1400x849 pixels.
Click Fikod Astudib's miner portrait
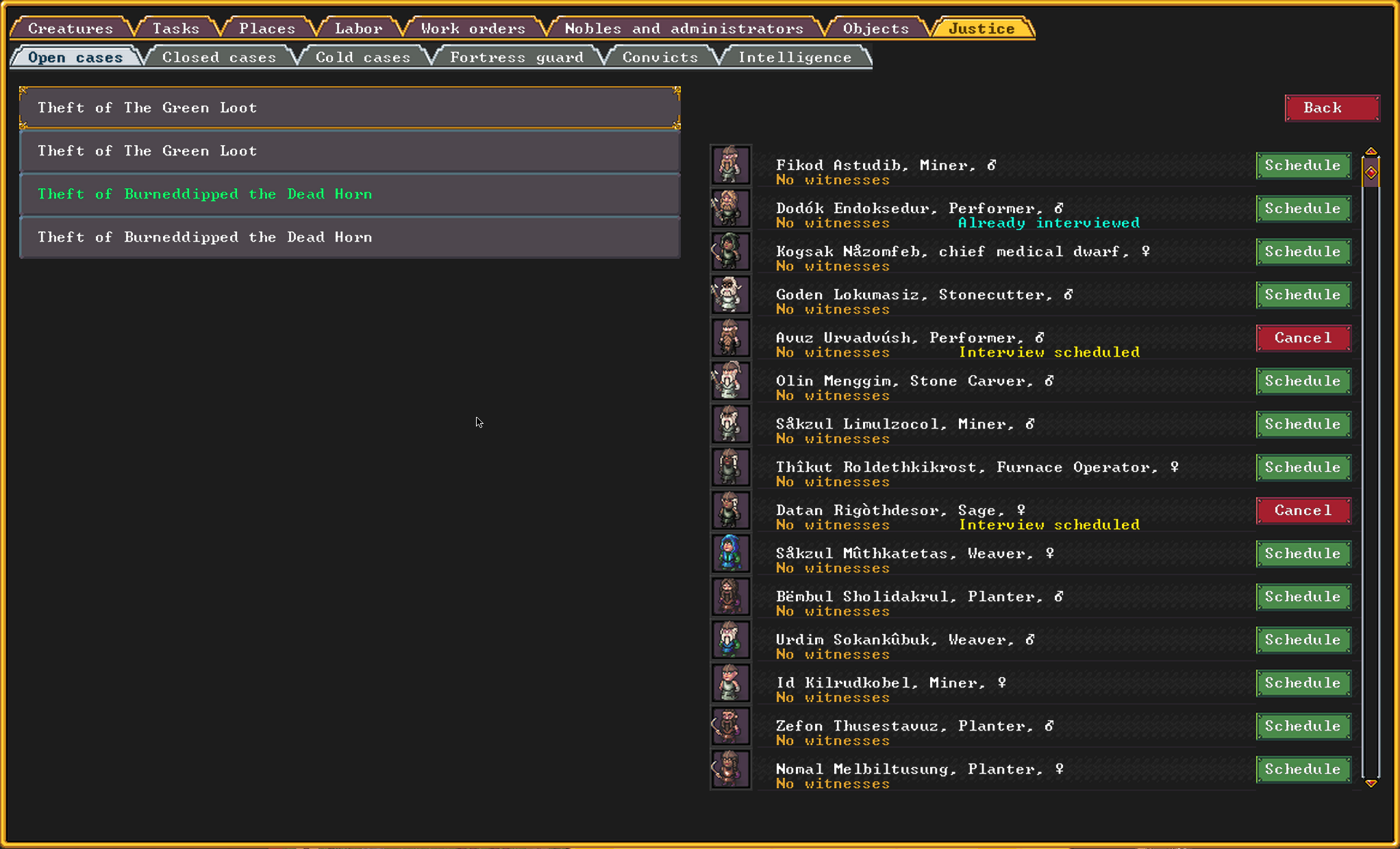(x=730, y=165)
